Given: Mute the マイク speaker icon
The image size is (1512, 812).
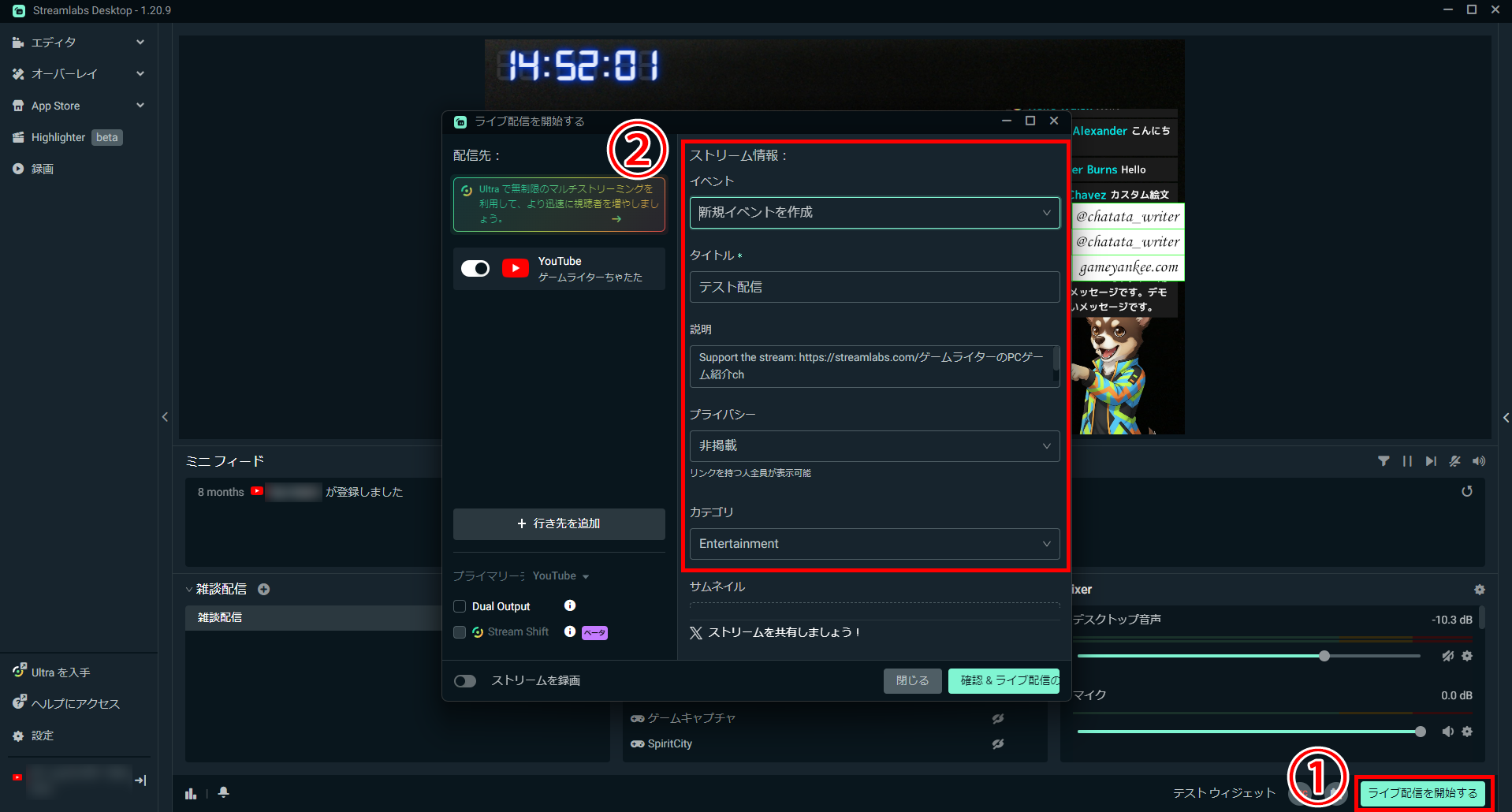Looking at the screenshot, I should tap(1448, 732).
